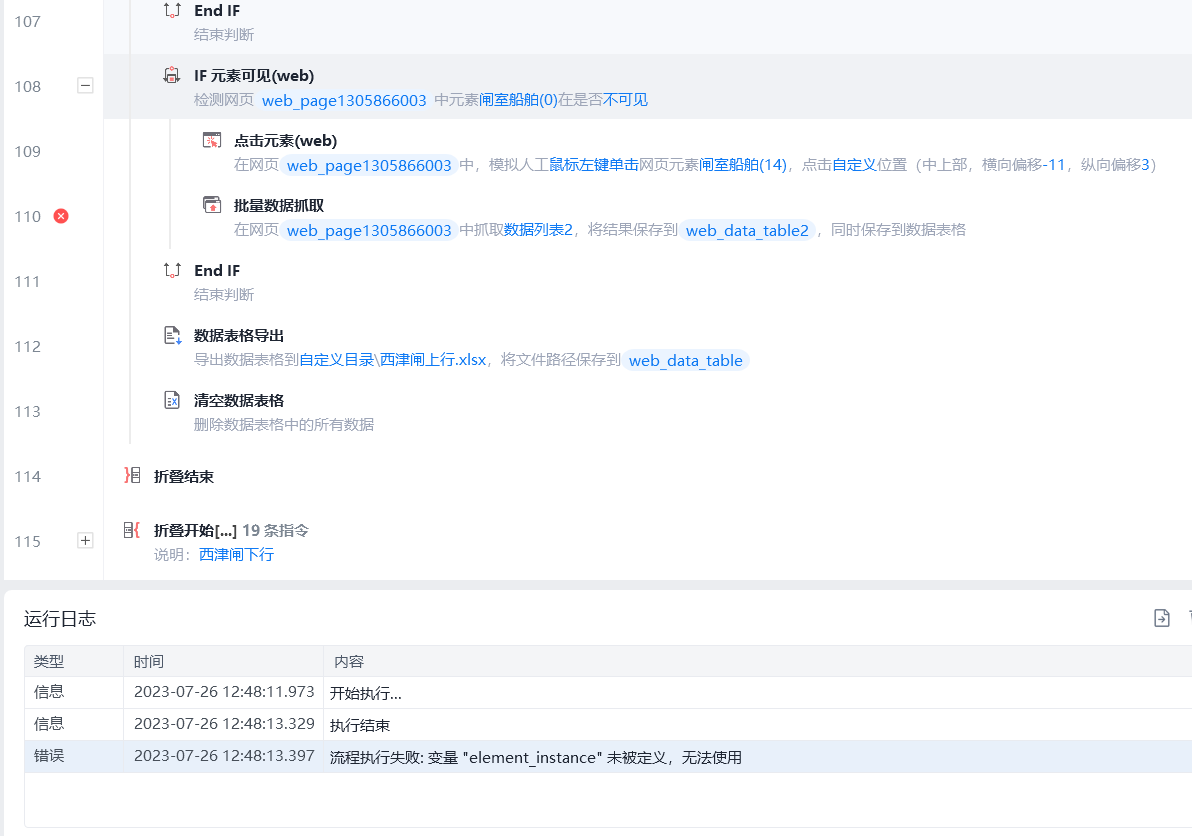The width and height of the screenshot is (1192, 836).
Task: Click the click-element (web) command icon
Action: (212, 140)
